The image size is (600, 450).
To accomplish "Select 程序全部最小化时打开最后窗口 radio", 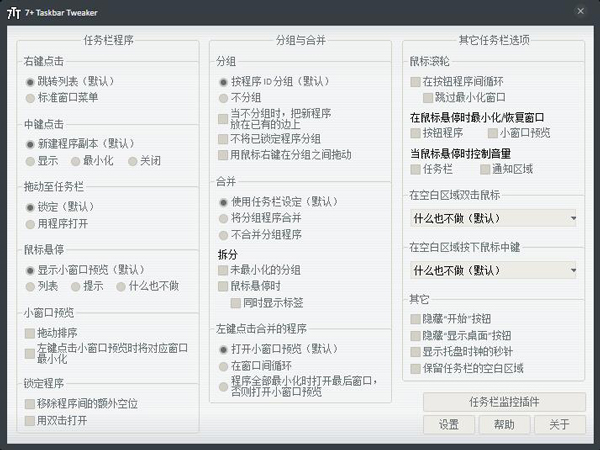I will pyautogui.click(x=223, y=387).
